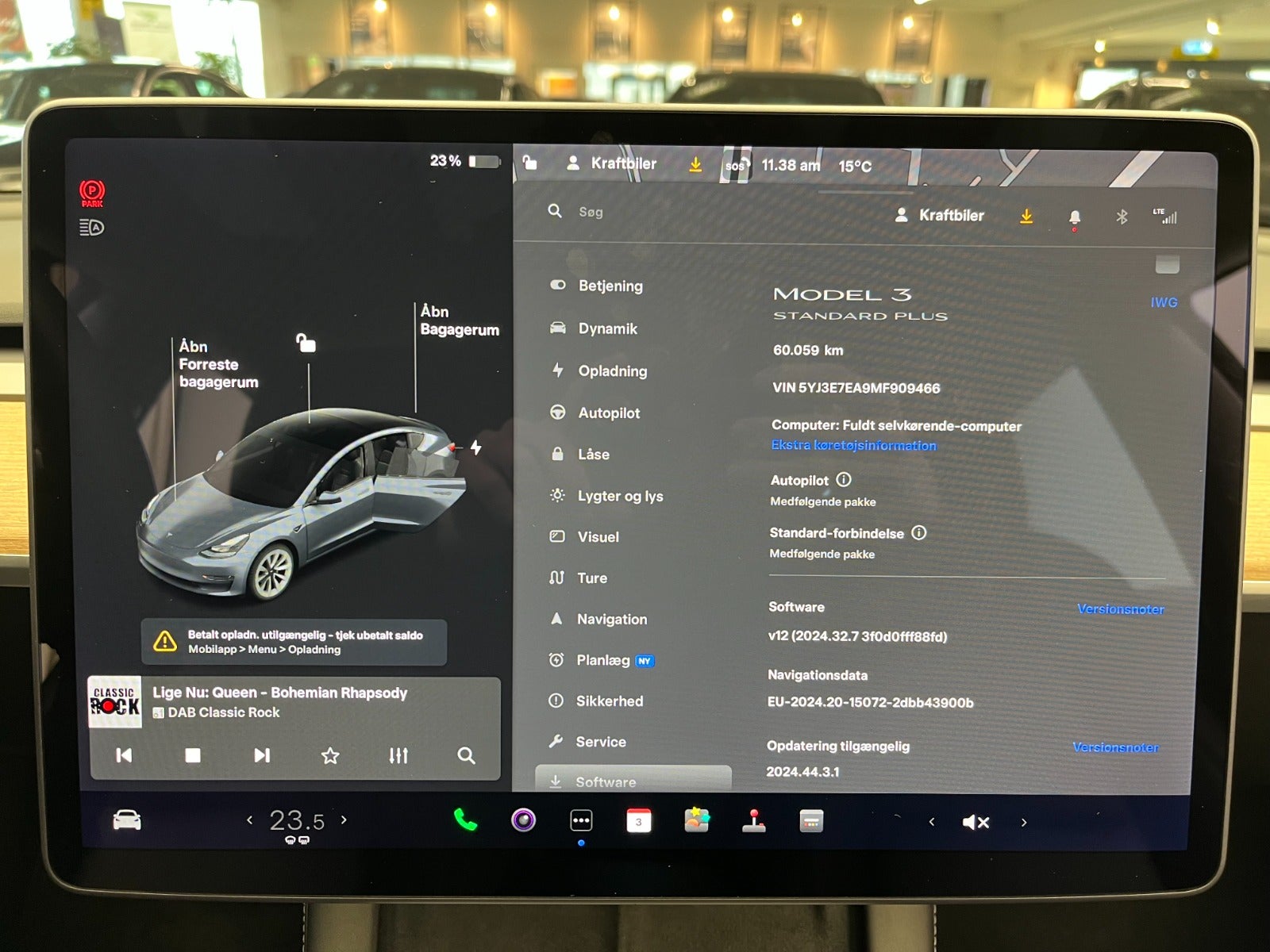Image resolution: width=1270 pixels, height=952 pixels.
Task: Favorite the station with star icon
Action: 330,755
